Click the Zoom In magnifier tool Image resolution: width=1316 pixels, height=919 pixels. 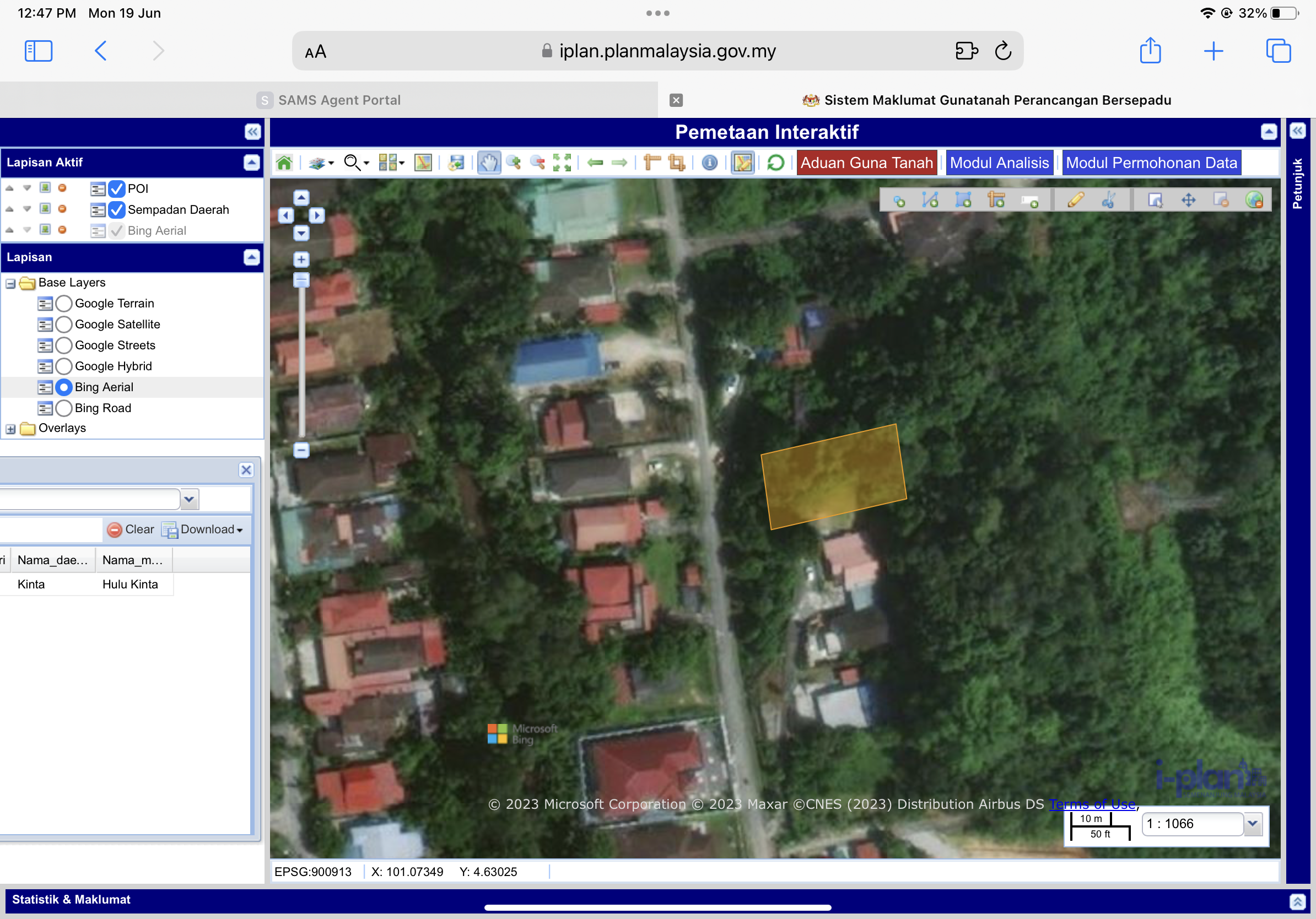click(514, 163)
